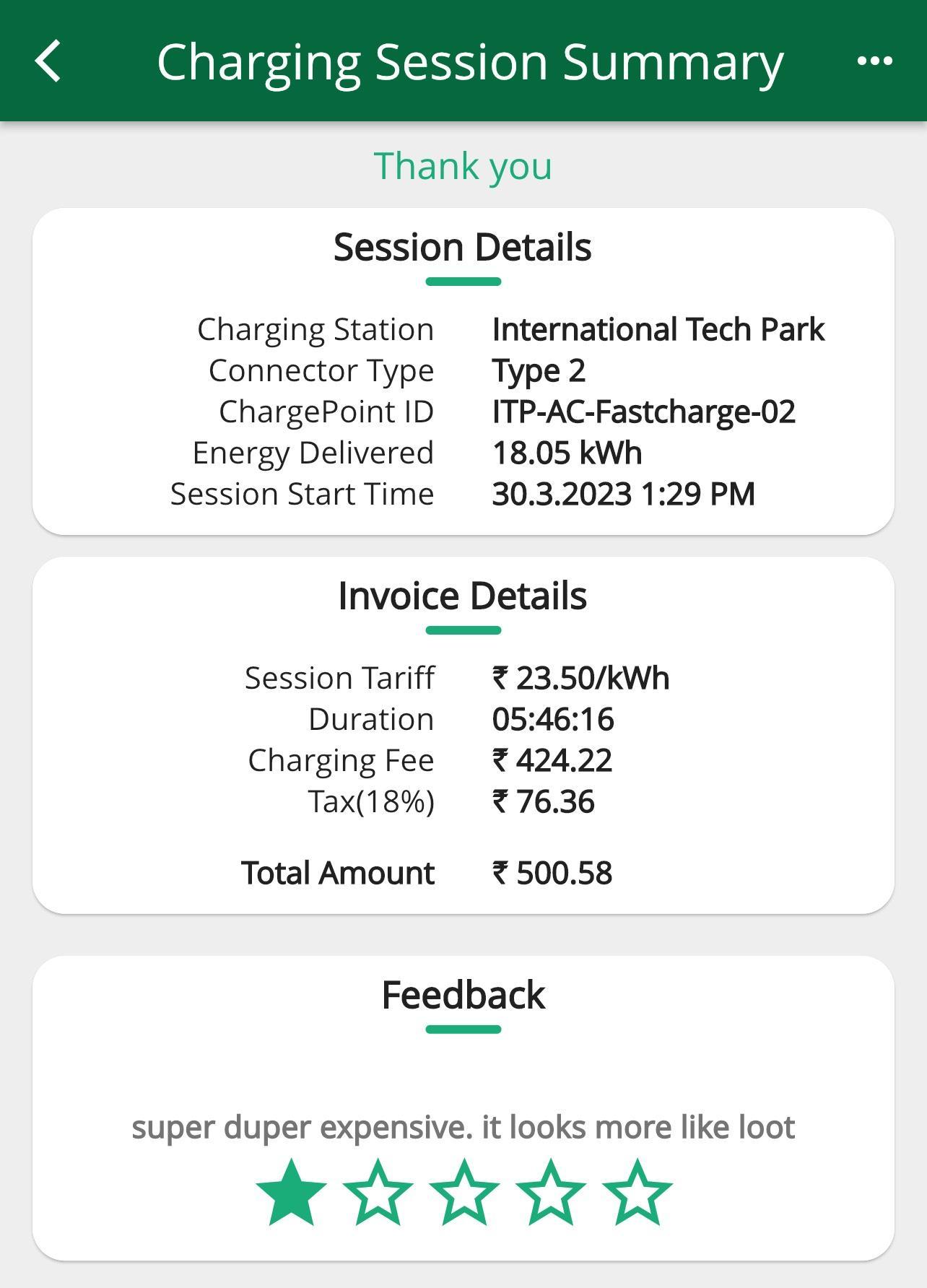Screen dimensions: 927x1288
Task: Select the Energy Delivered 18.05 kWh value
Action: click(x=567, y=453)
